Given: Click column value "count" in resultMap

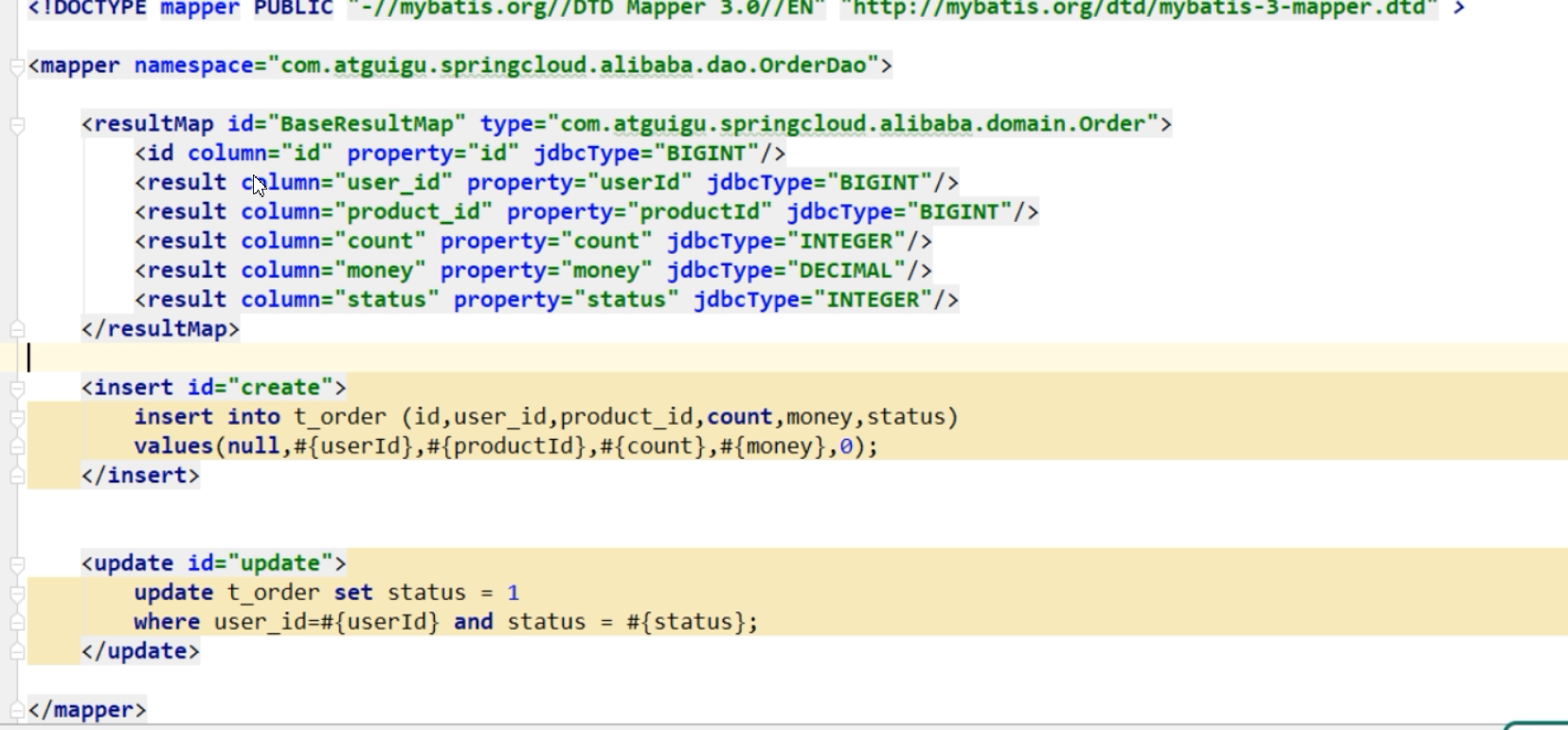Looking at the screenshot, I should coord(380,242).
